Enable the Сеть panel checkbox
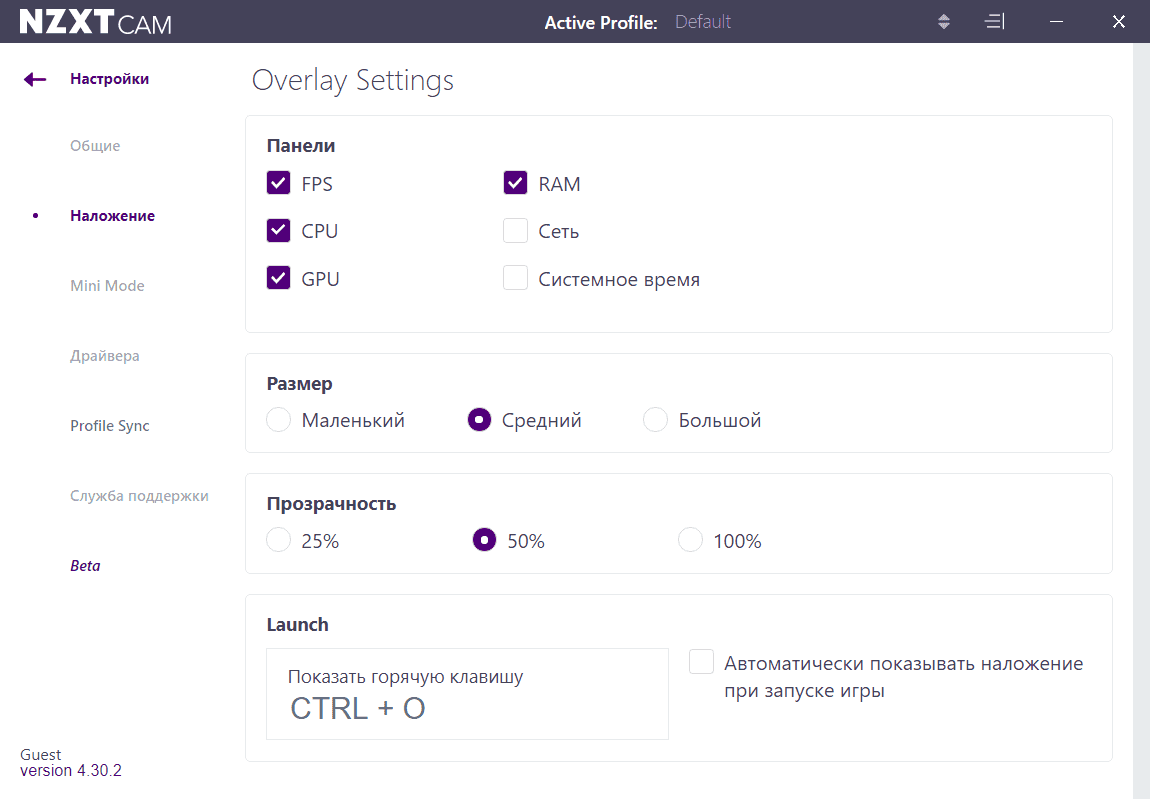The height and width of the screenshot is (800, 1150). (x=515, y=231)
